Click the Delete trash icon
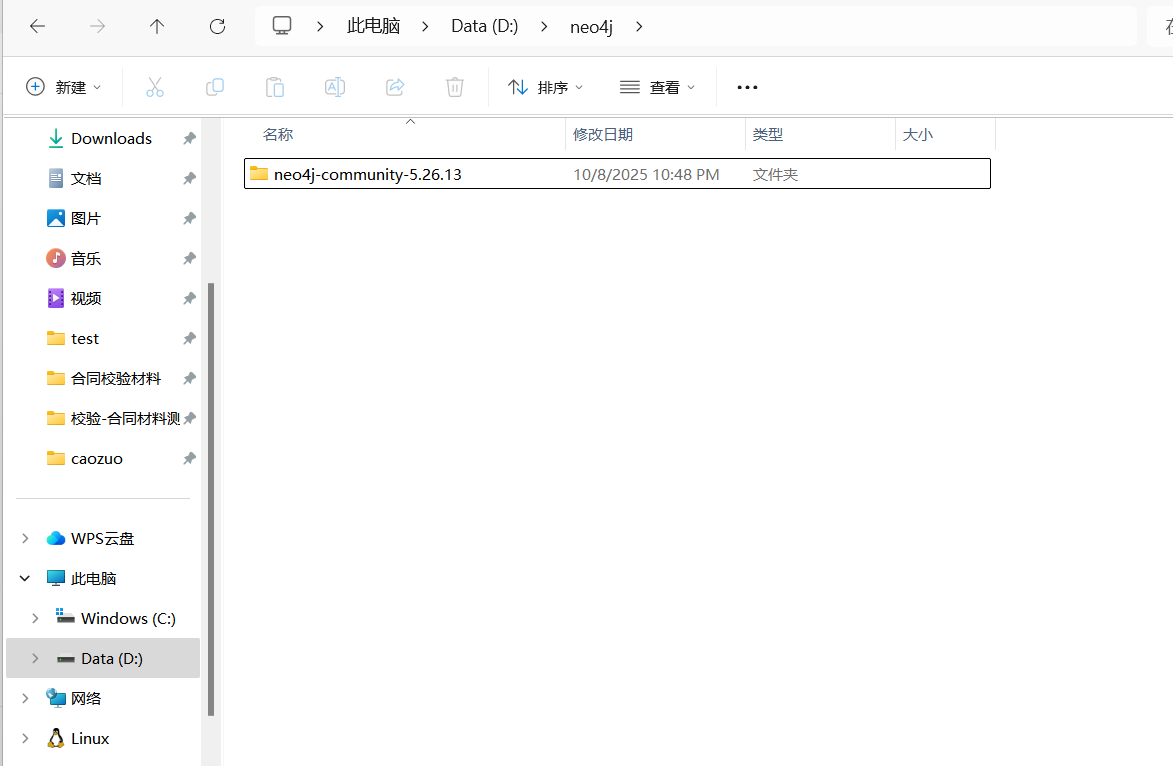Screen dimensions: 1173x766 [x=455, y=87]
